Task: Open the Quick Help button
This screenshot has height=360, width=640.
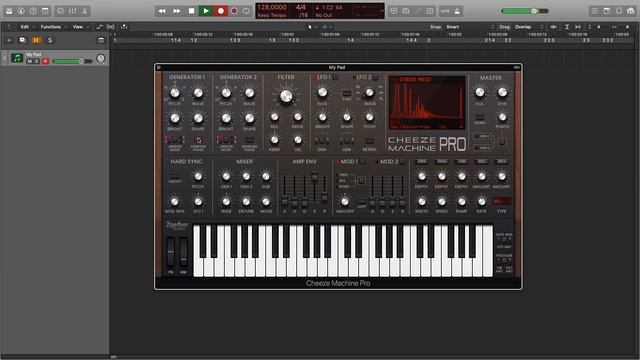Action: pos(33,11)
